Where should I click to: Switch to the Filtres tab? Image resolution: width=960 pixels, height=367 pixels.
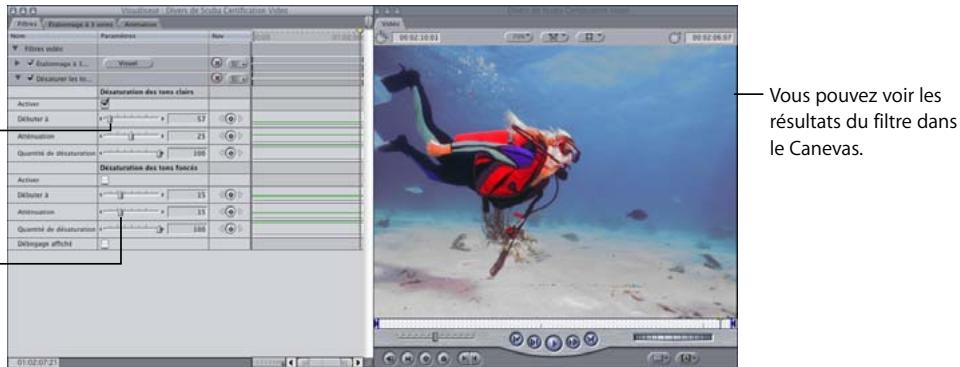27,24
